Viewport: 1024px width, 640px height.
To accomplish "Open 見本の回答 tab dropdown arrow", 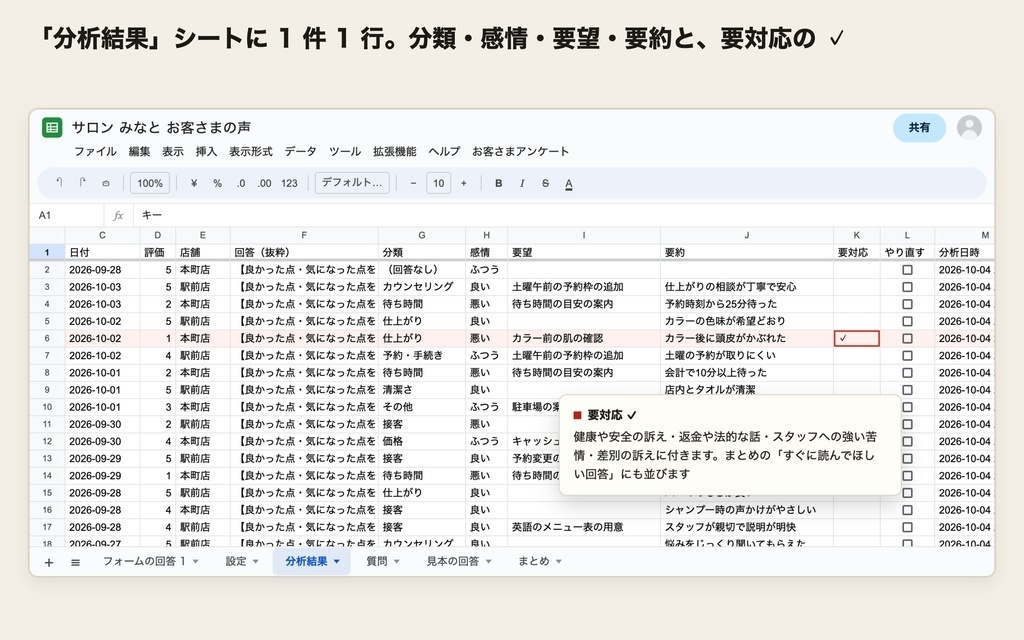I will 488,562.
